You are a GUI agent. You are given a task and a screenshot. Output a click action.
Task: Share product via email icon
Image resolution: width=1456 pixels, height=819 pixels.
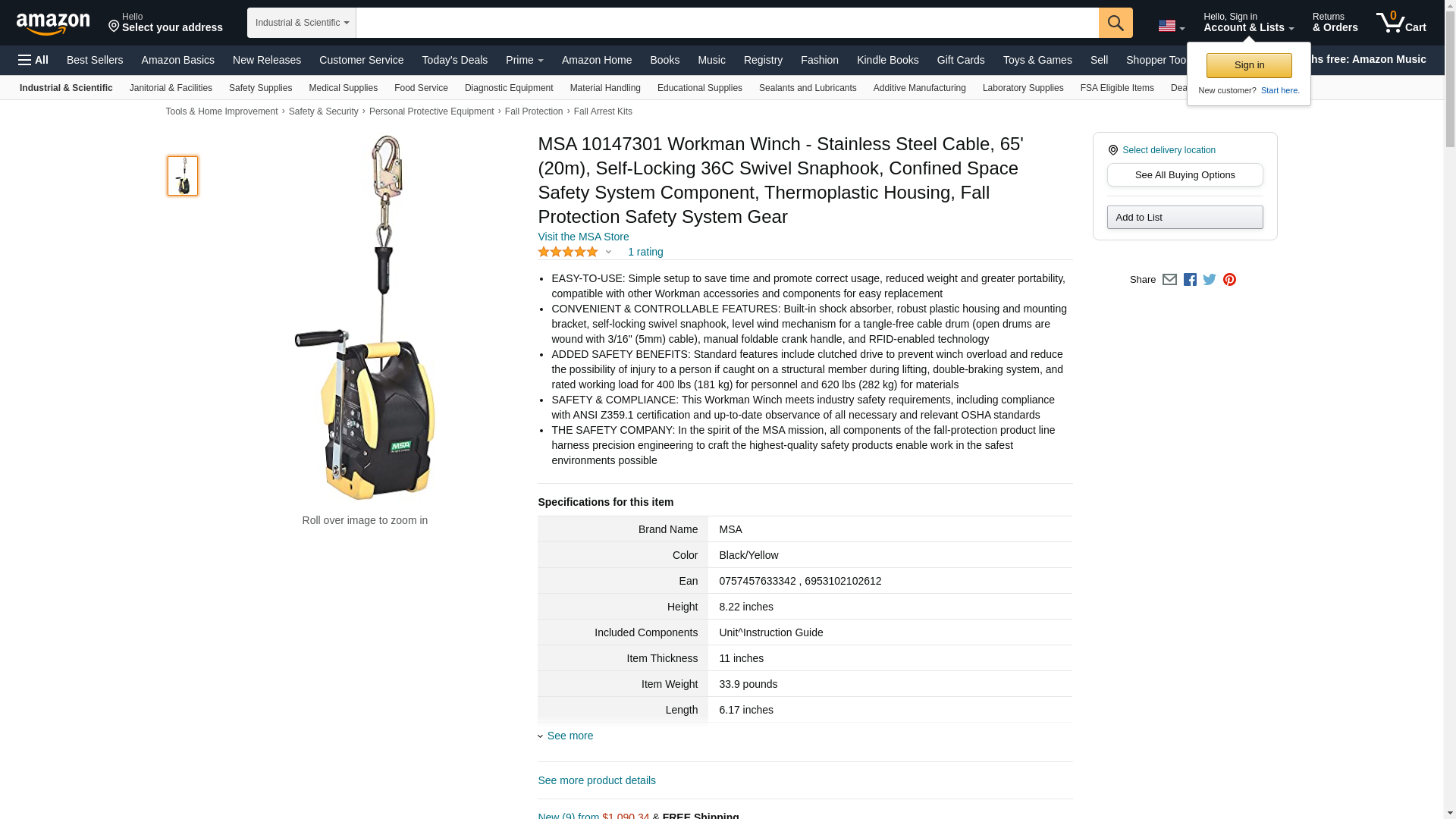pos(1169,280)
